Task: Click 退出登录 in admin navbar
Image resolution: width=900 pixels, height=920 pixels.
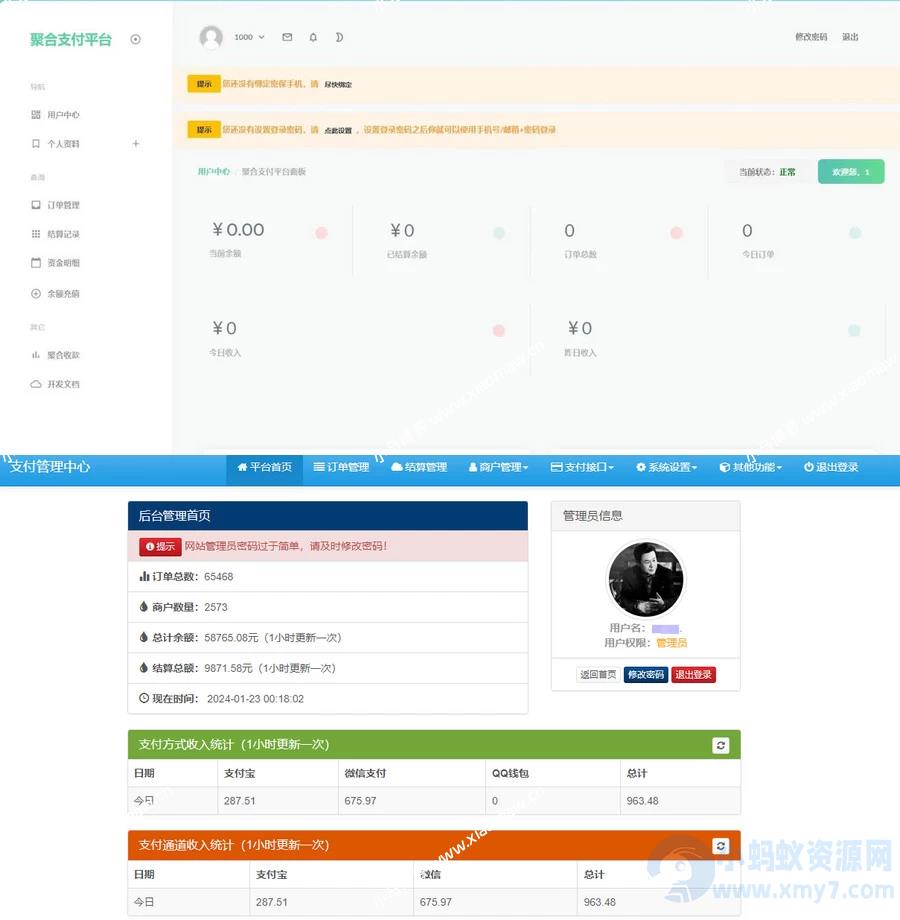Action: click(x=831, y=467)
